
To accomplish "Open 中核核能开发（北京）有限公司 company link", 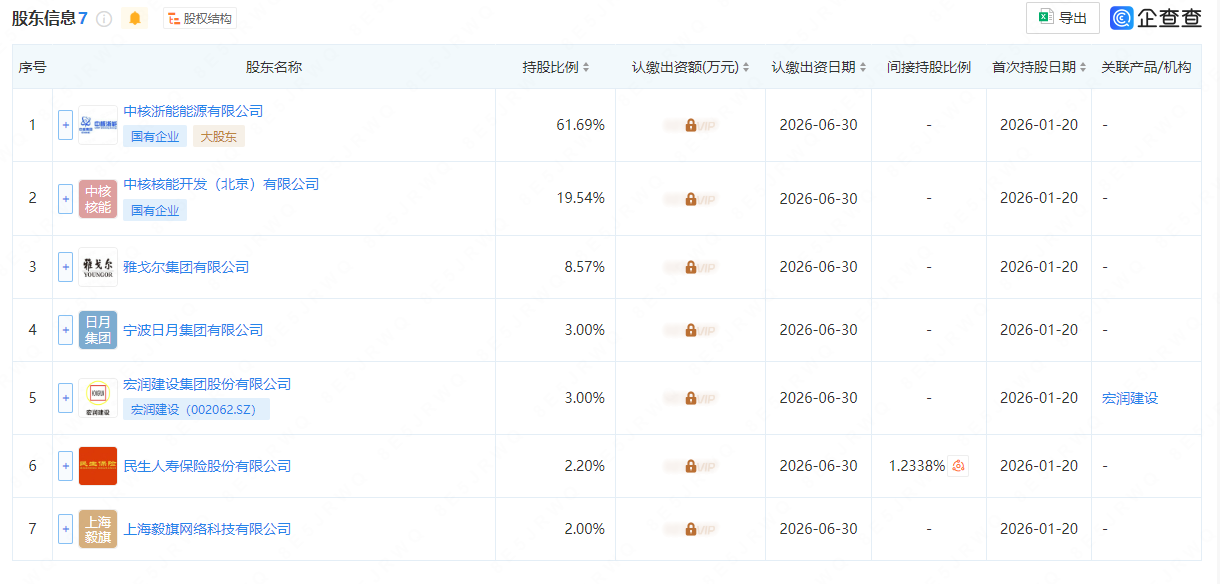I will tap(221, 184).
